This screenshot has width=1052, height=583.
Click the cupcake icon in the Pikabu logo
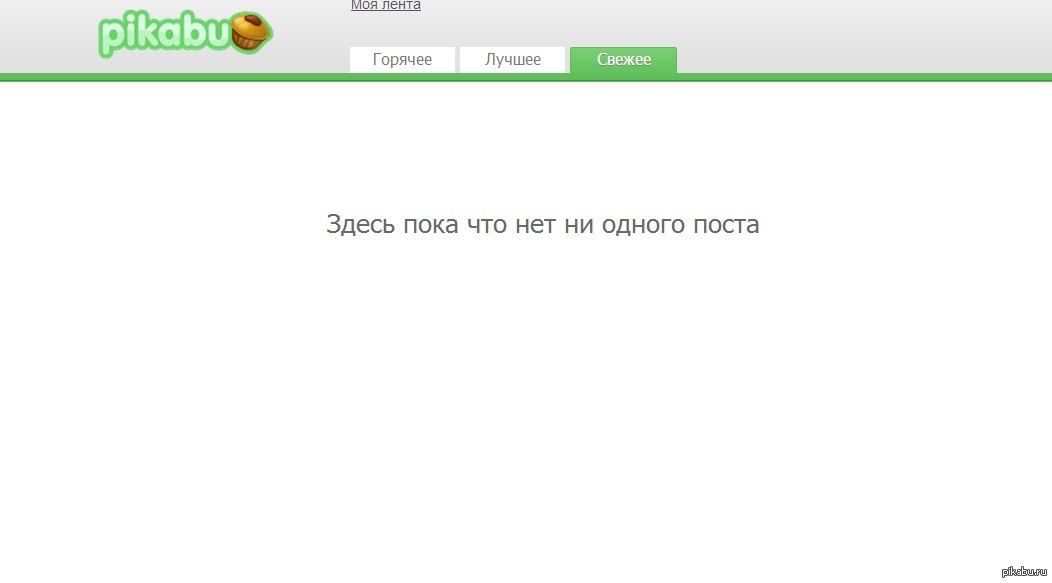point(252,34)
